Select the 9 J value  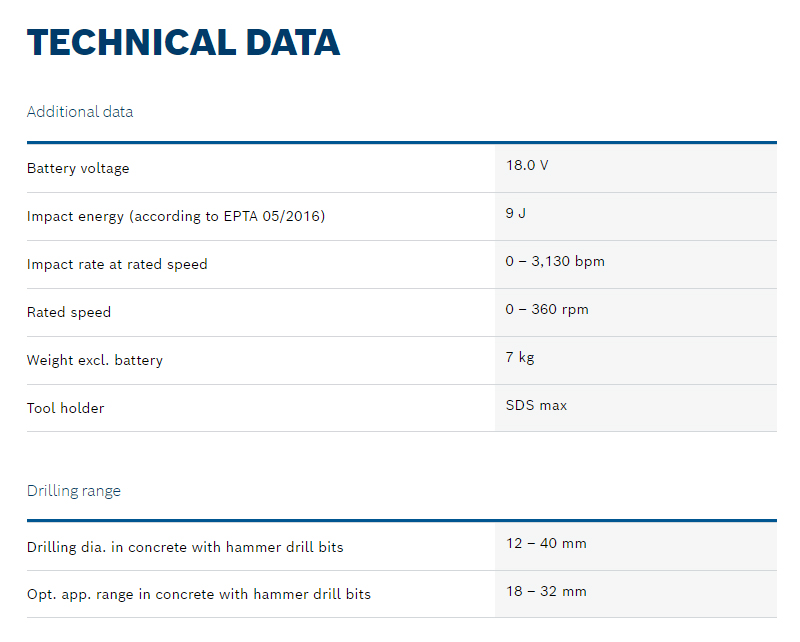(516, 213)
